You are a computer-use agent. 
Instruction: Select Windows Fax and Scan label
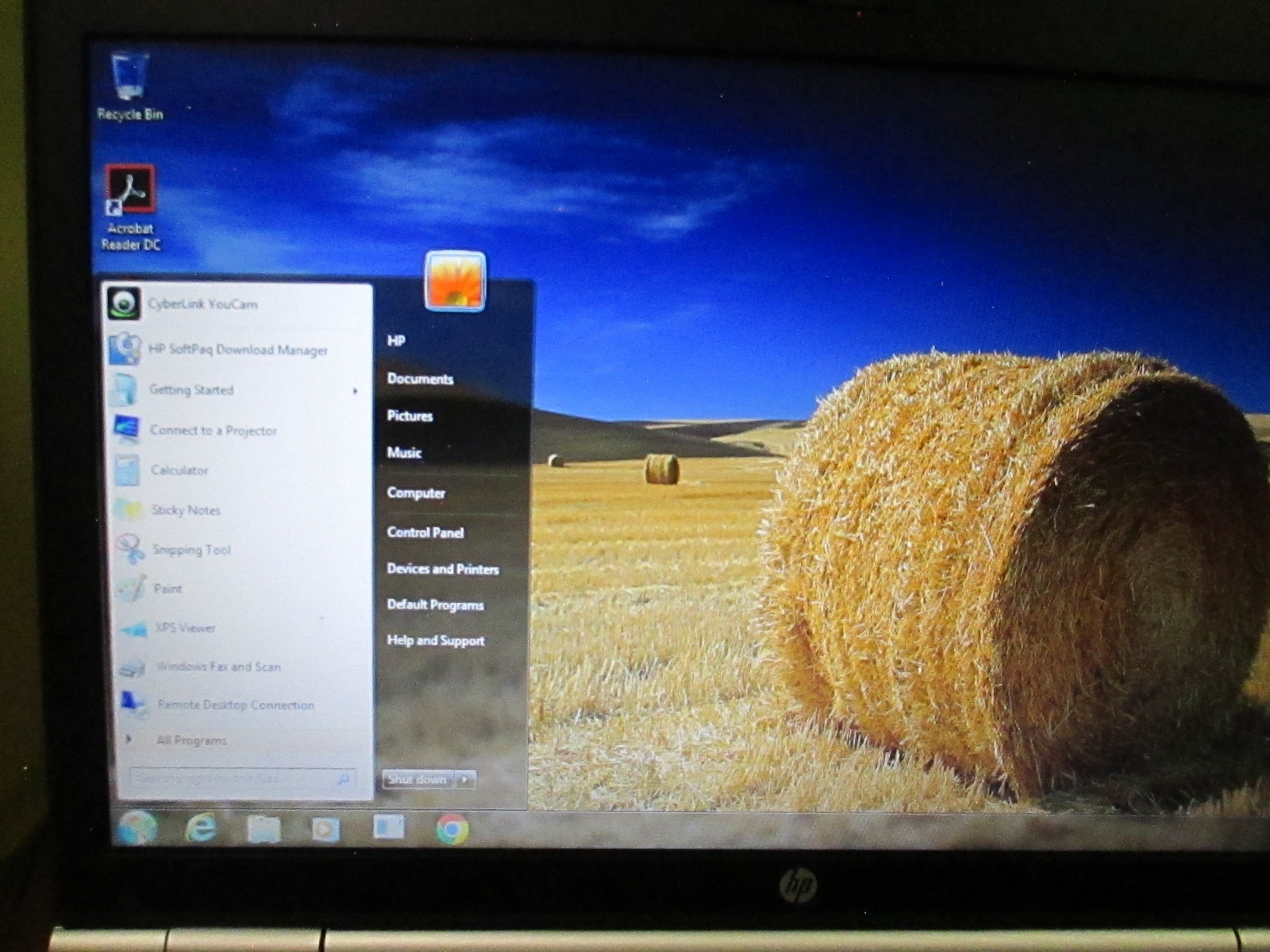[x=218, y=666]
